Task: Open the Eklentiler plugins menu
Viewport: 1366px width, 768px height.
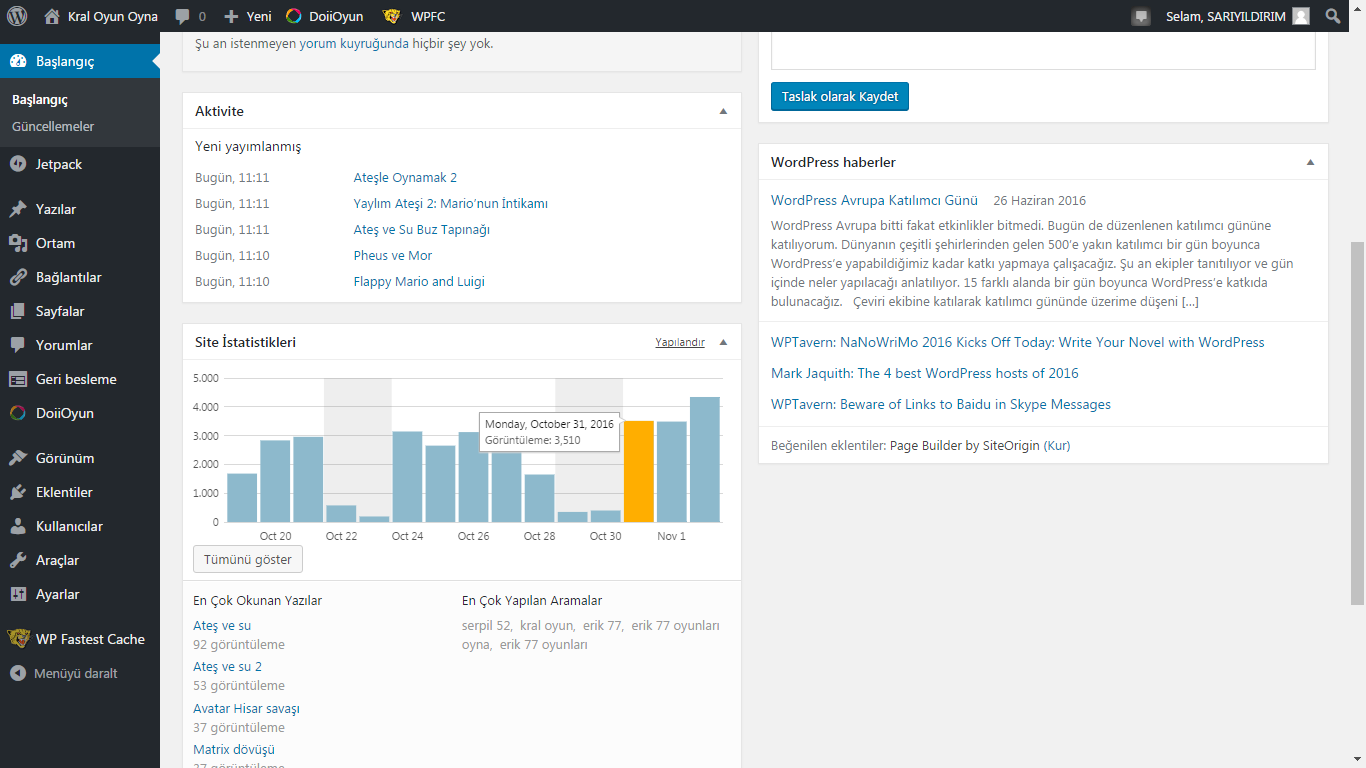Action: click(80, 492)
